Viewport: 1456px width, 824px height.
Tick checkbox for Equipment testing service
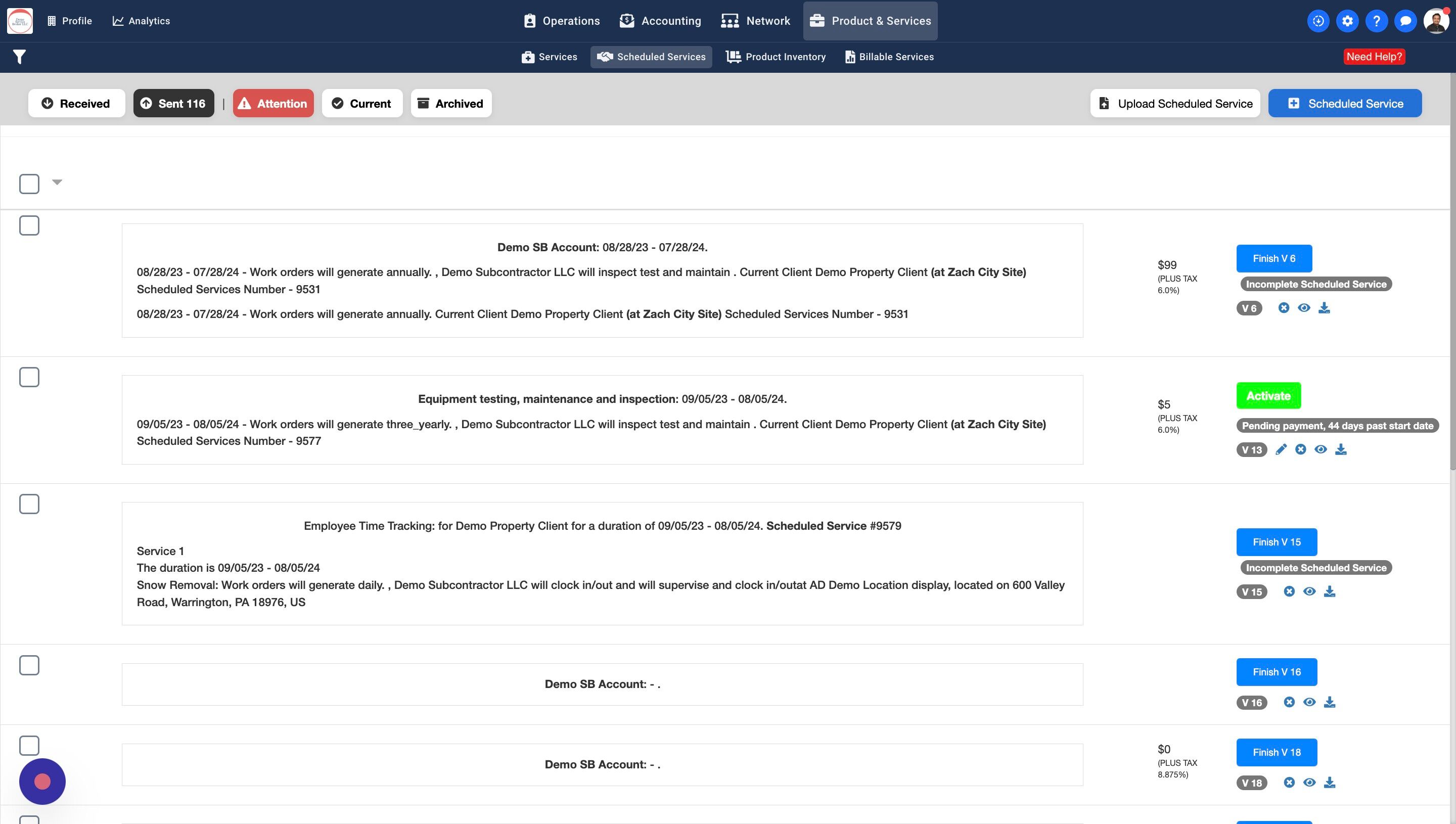(29, 377)
